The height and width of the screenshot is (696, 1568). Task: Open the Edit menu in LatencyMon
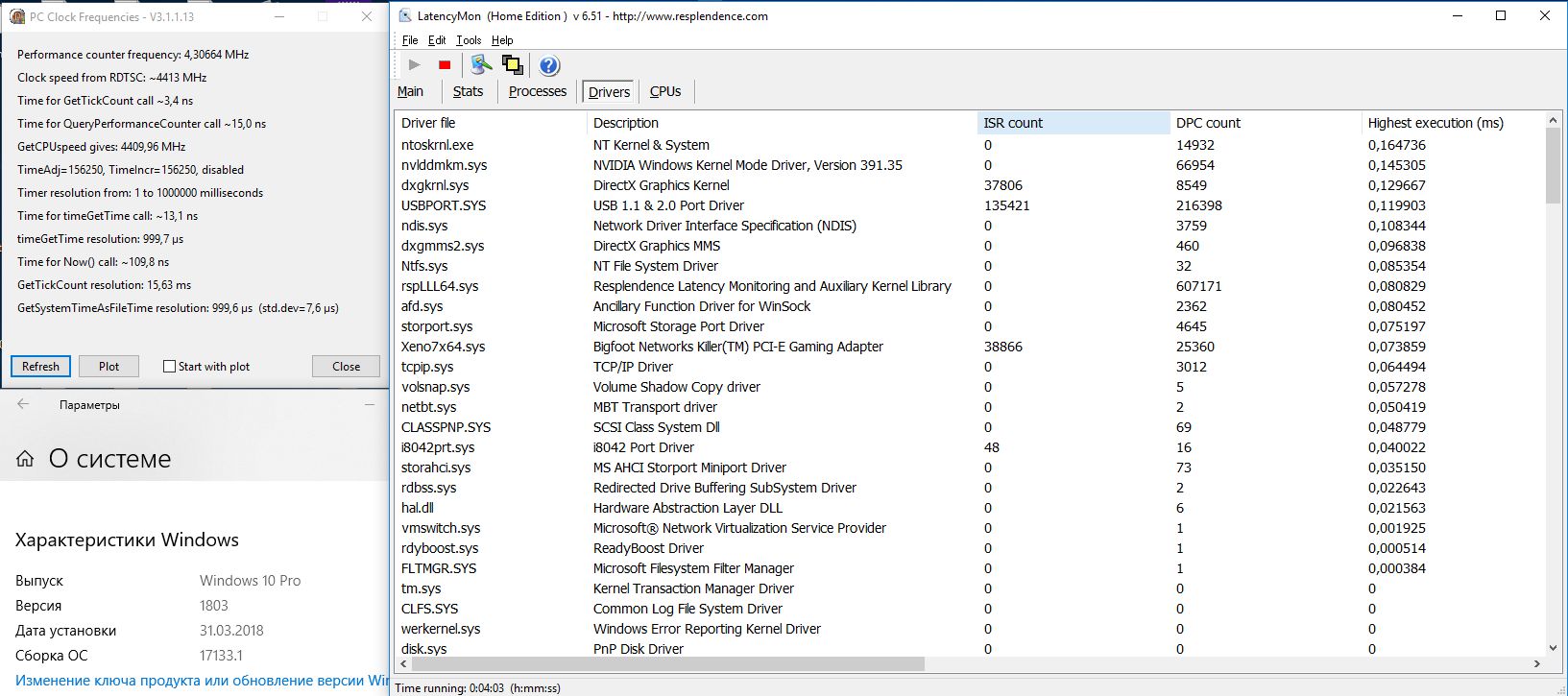pyautogui.click(x=437, y=40)
